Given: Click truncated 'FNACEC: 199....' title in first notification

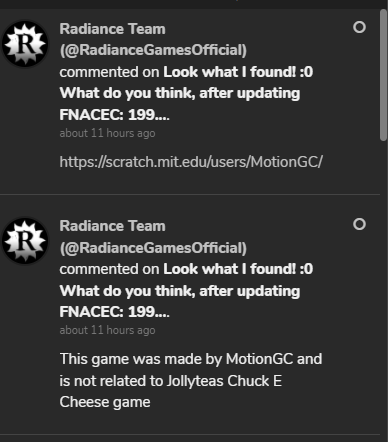Looking at the screenshot, I should (115, 115).
